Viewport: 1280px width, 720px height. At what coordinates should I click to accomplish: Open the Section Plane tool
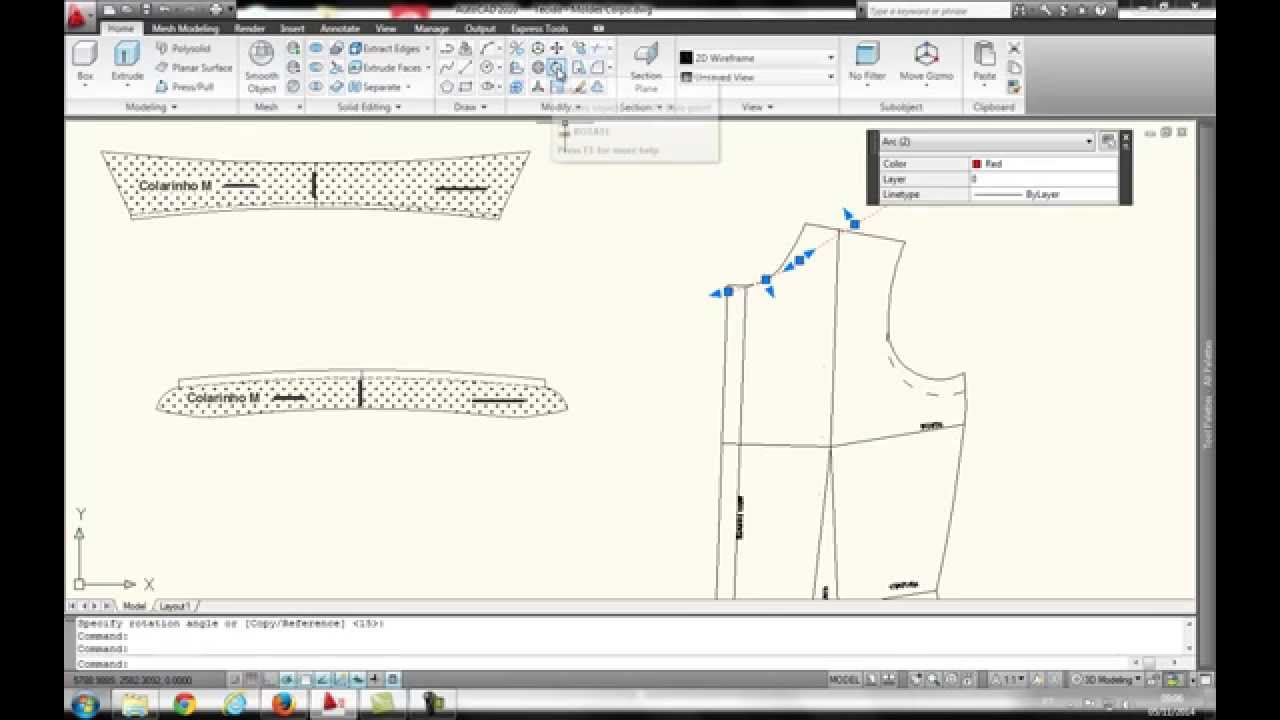click(646, 68)
